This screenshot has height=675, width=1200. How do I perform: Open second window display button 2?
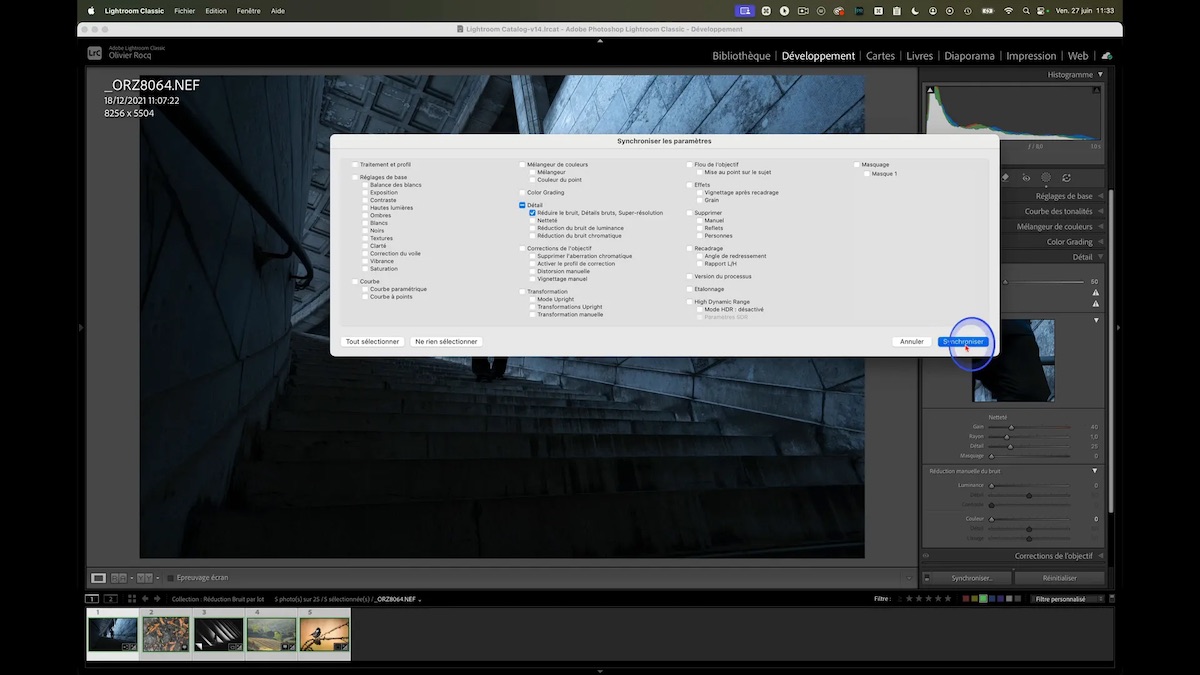tap(111, 599)
